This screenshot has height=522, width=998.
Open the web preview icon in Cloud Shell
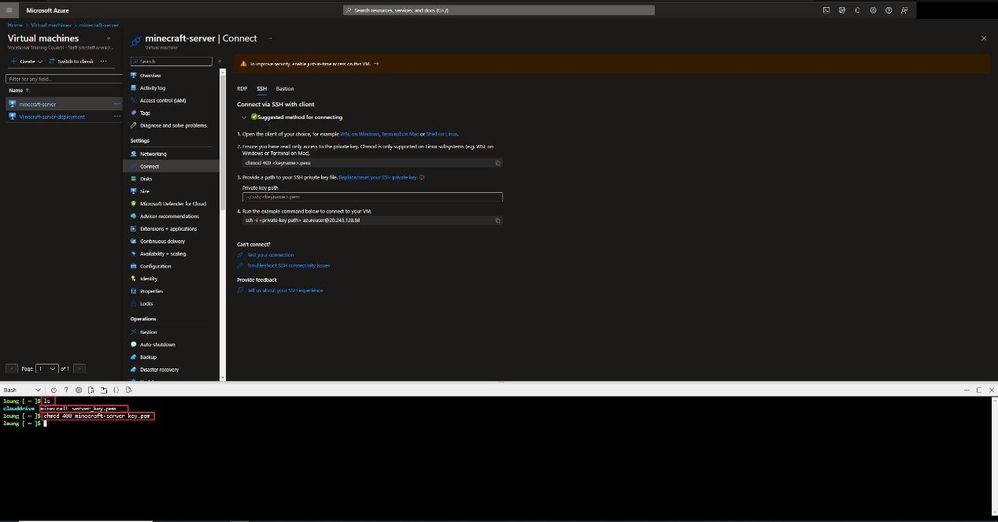[x=129, y=390]
